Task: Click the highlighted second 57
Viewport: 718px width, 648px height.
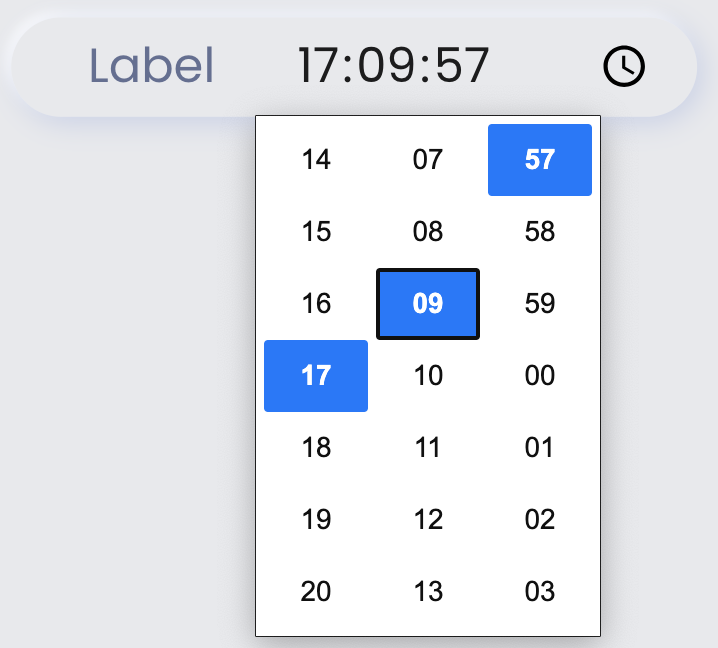Action: pyautogui.click(x=540, y=160)
